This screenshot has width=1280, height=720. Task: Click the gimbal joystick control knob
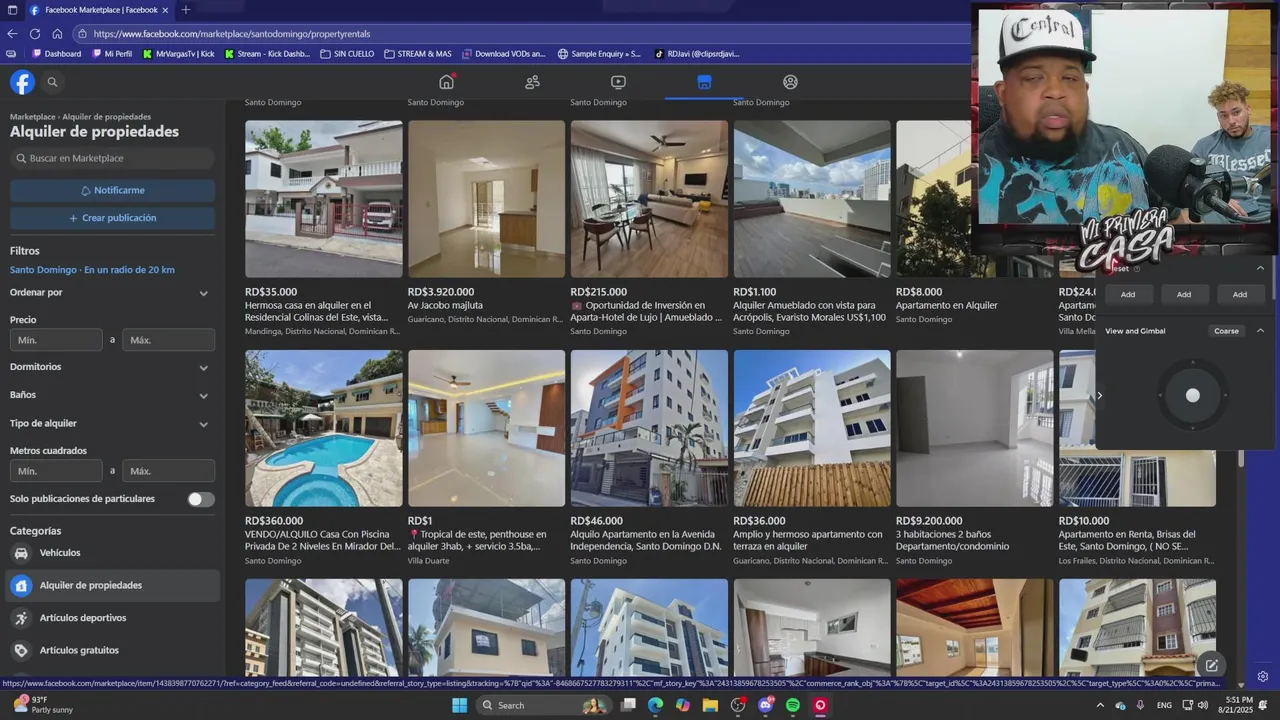coord(1192,395)
